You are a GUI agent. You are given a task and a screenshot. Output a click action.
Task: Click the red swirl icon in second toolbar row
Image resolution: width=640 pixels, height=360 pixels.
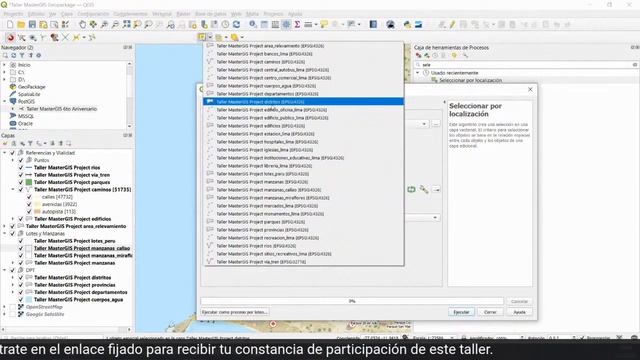[10, 38]
